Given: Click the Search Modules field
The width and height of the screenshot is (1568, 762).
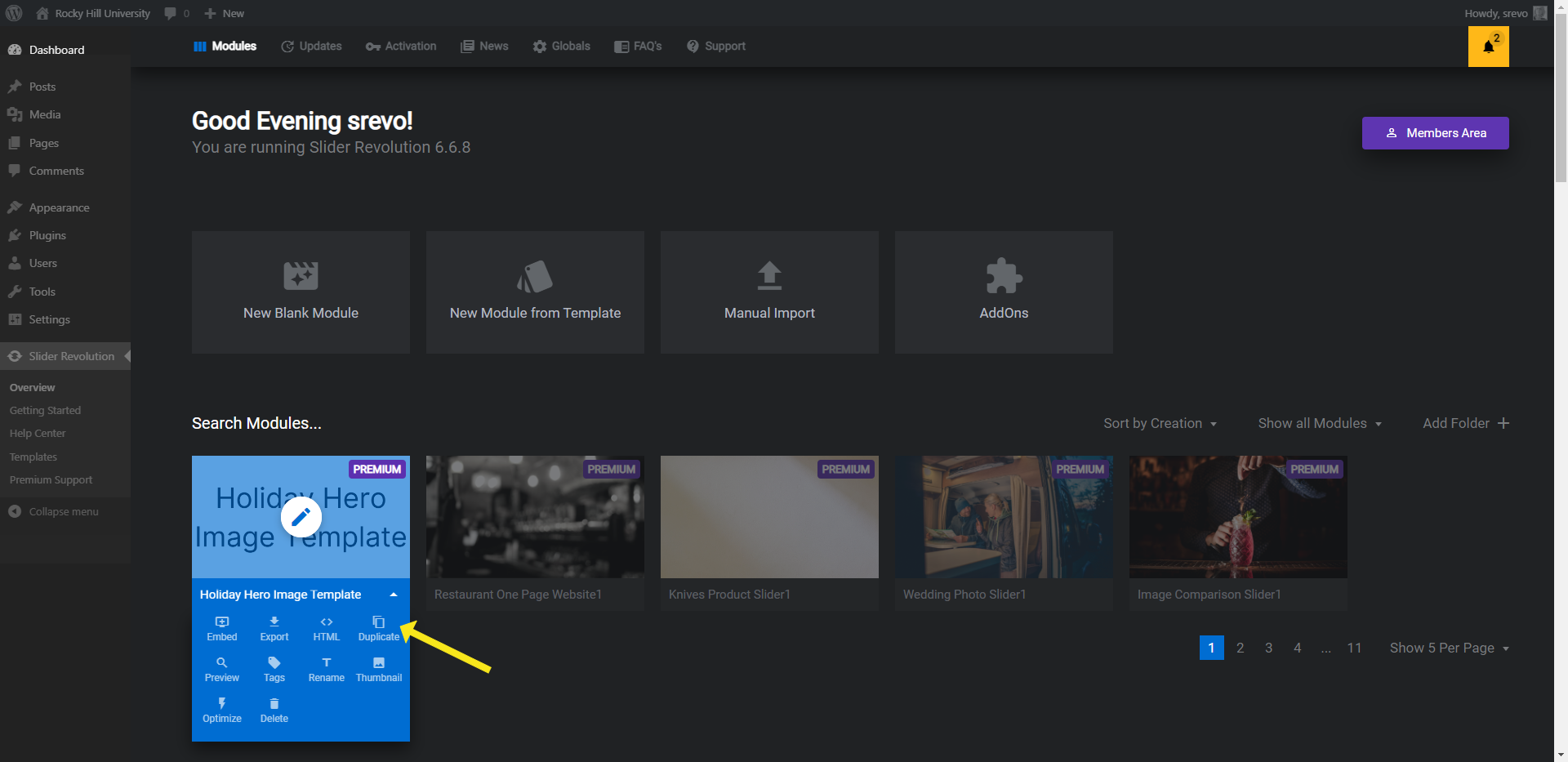Looking at the screenshot, I should (256, 423).
